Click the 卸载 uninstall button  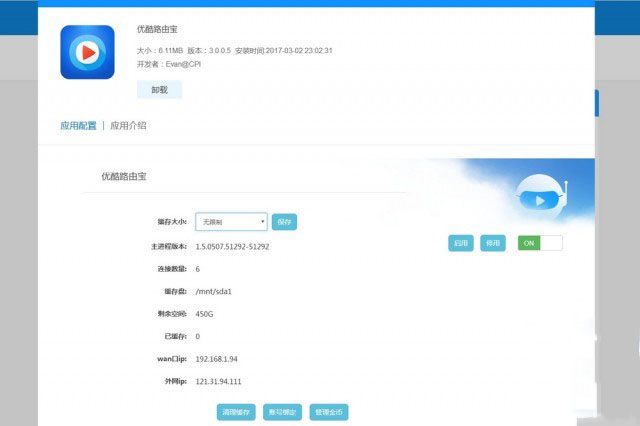(159, 90)
